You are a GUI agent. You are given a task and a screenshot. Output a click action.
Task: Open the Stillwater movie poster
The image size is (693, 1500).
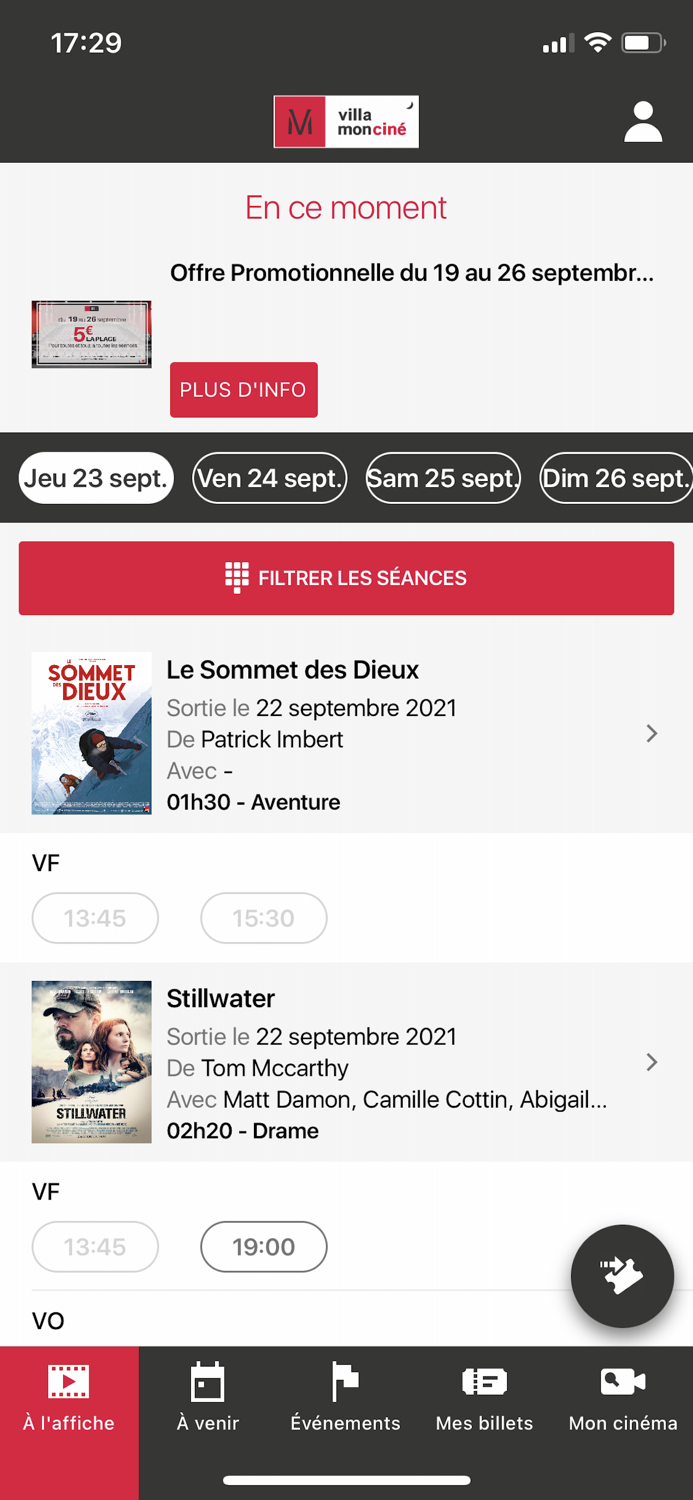(92, 1062)
